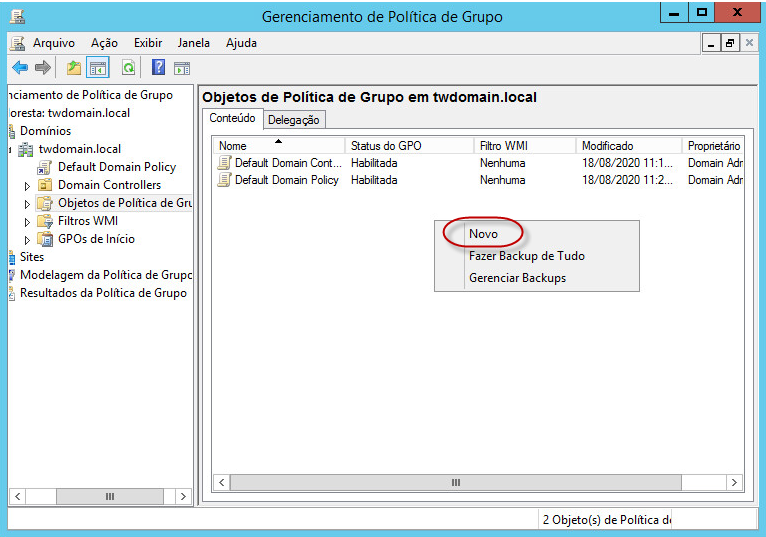Click the Up One Level folder icon

point(74,68)
